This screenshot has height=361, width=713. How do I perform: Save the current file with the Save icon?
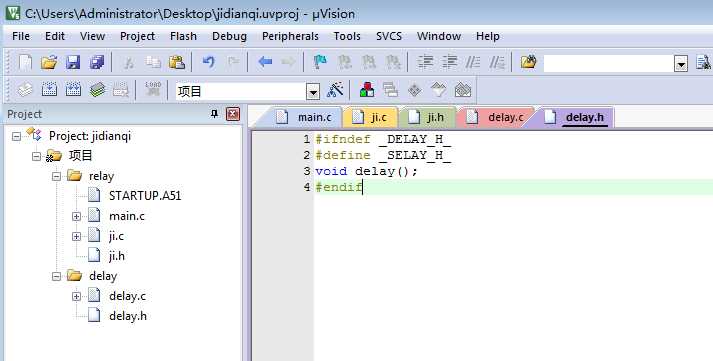pyautogui.click(x=73, y=62)
